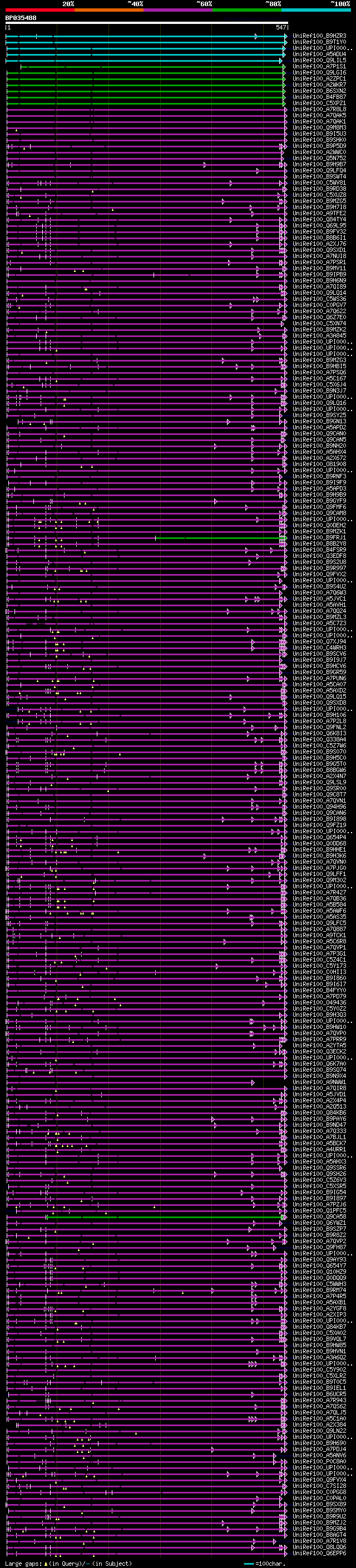Select hit label UniRef100_C0PAL0
Screen dimensions: 356x1568
click(x=319, y=1498)
